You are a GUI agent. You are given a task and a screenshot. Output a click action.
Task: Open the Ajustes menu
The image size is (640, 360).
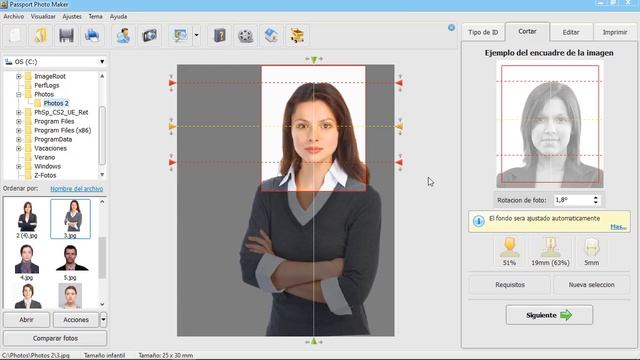point(72,16)
